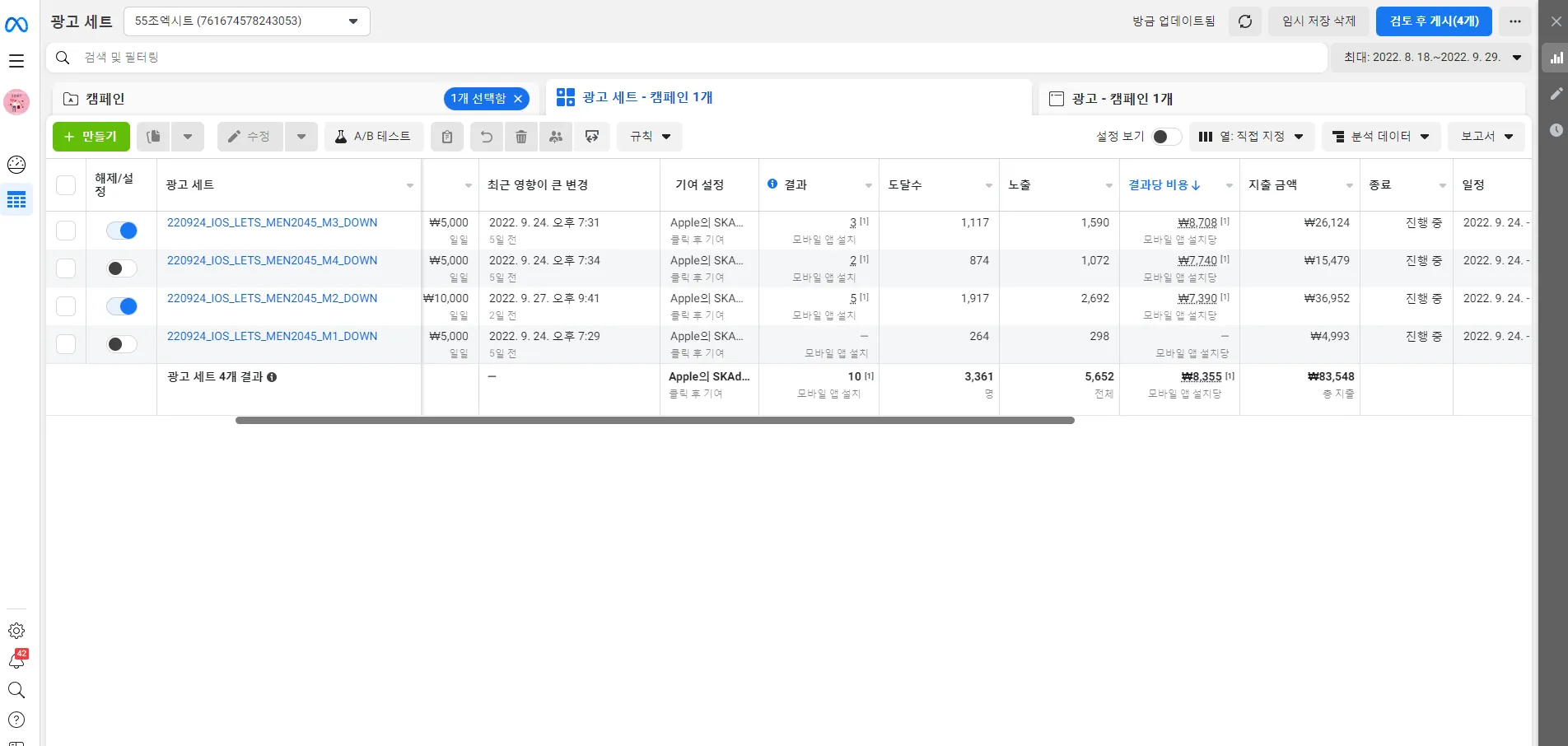Image resolution: width=1568 pixels, height=746 pixels.
Task: Click the duplicate ad sets icon
Action: point(152,137)
